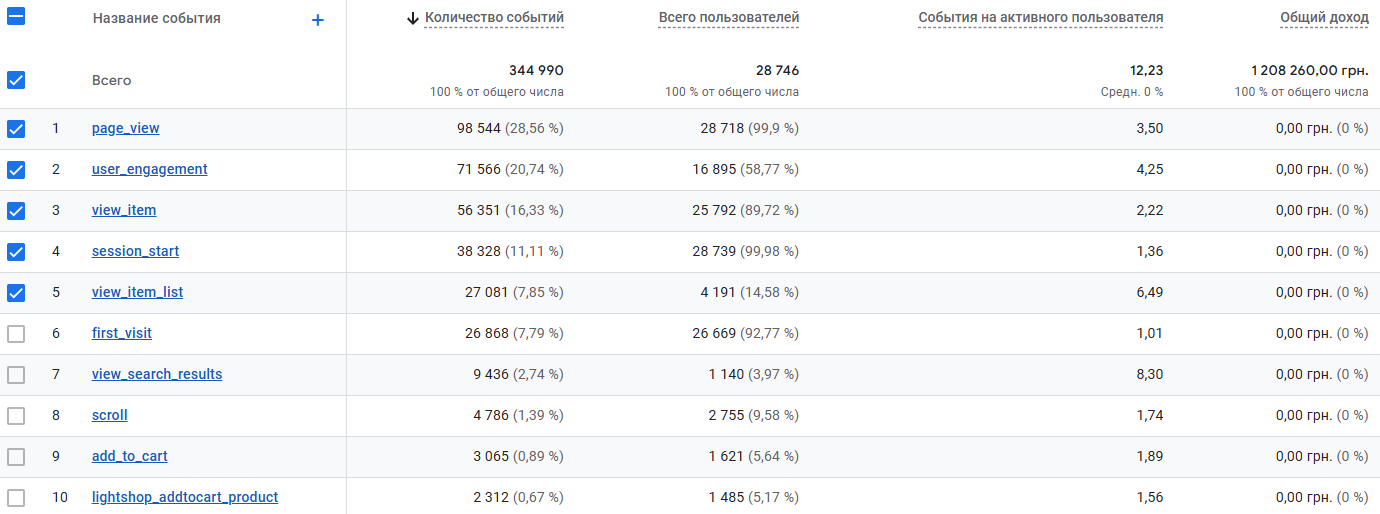1380x514 pixels.
Task: Uncheck the Всего row checkbox
Action: pyautogui.click(x=16, y=80)
